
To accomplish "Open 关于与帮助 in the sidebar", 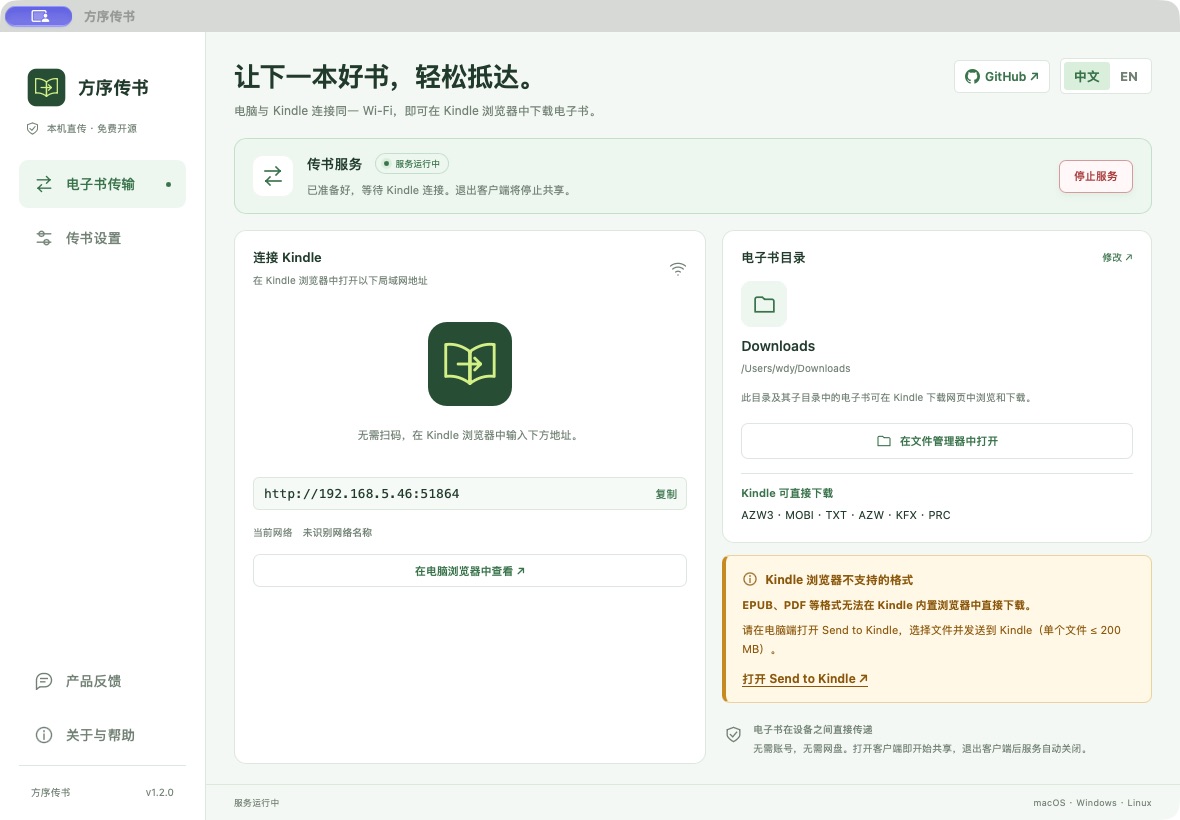I will click(x=102, y=735).
